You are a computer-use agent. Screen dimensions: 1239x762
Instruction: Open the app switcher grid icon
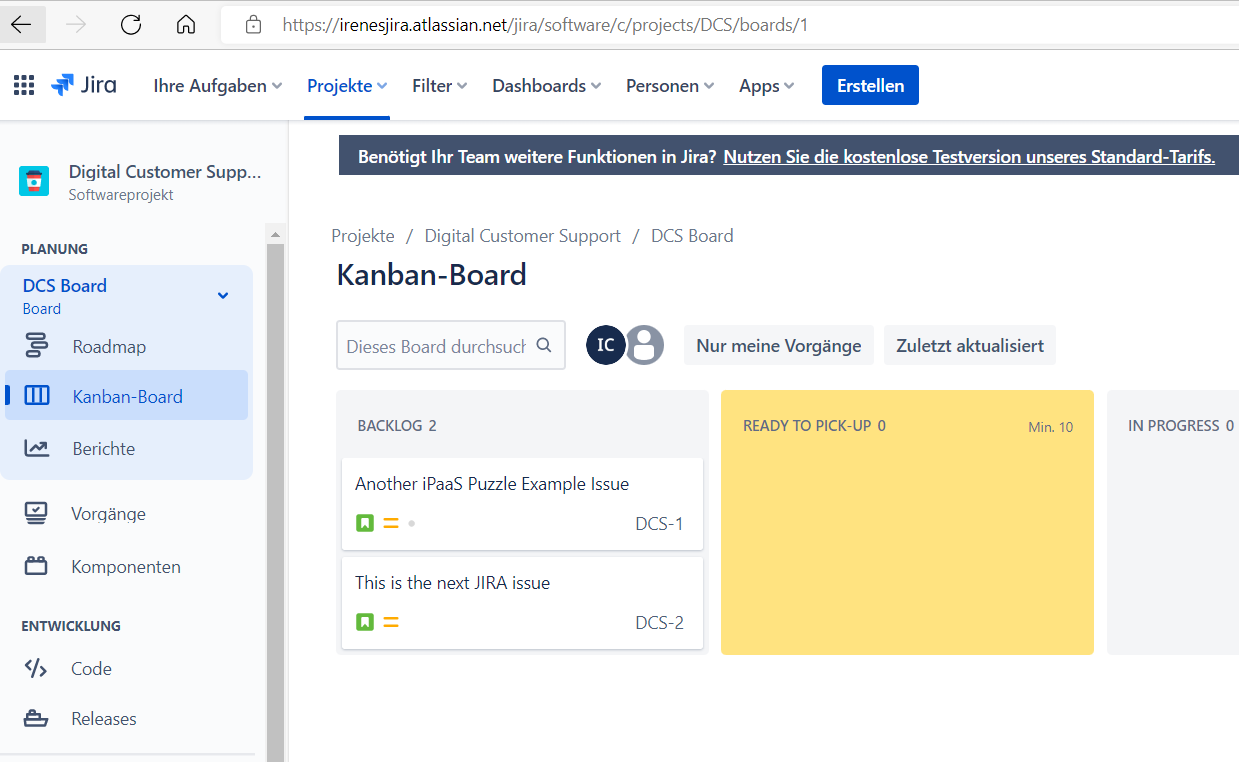[x=24, y=85]
